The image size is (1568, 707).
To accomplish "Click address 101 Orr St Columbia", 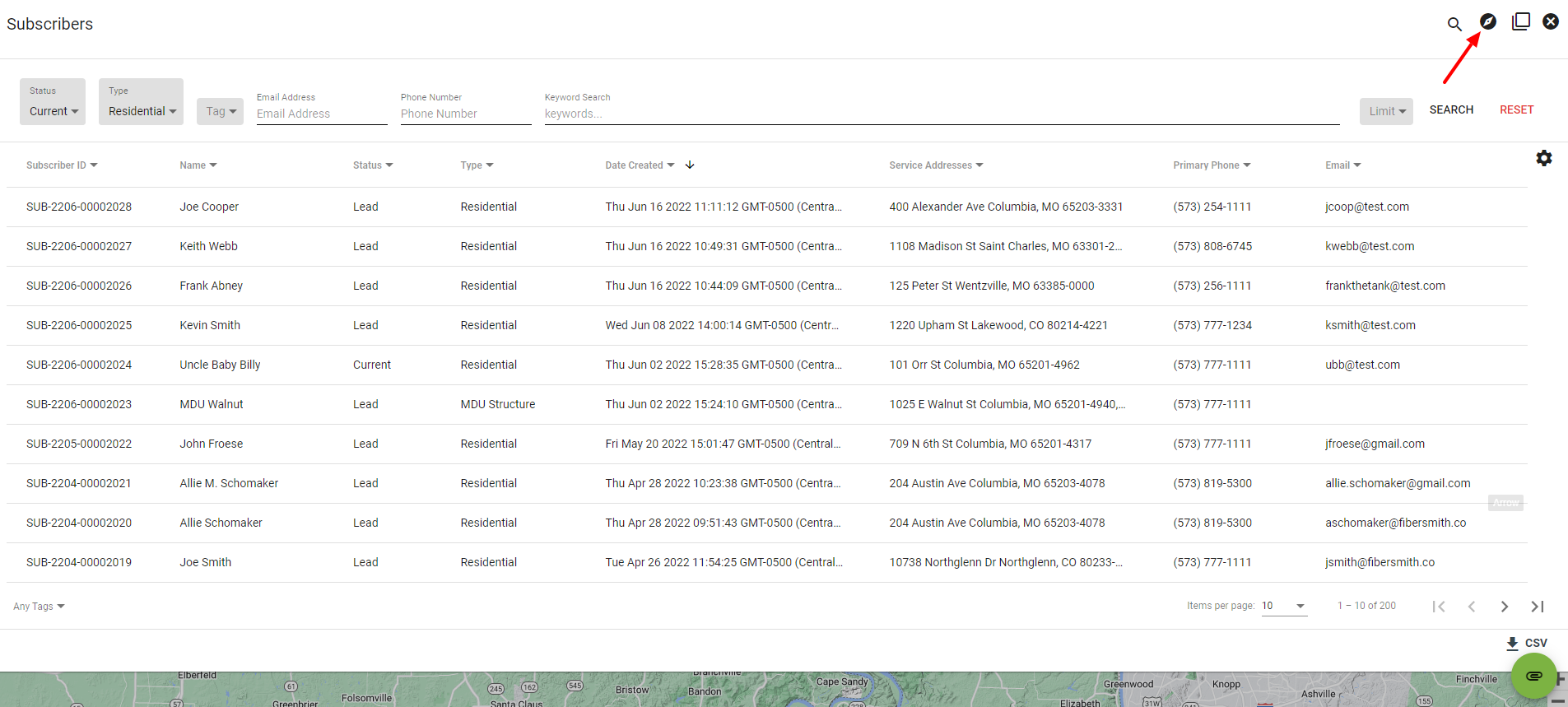I will click(984, 365).
